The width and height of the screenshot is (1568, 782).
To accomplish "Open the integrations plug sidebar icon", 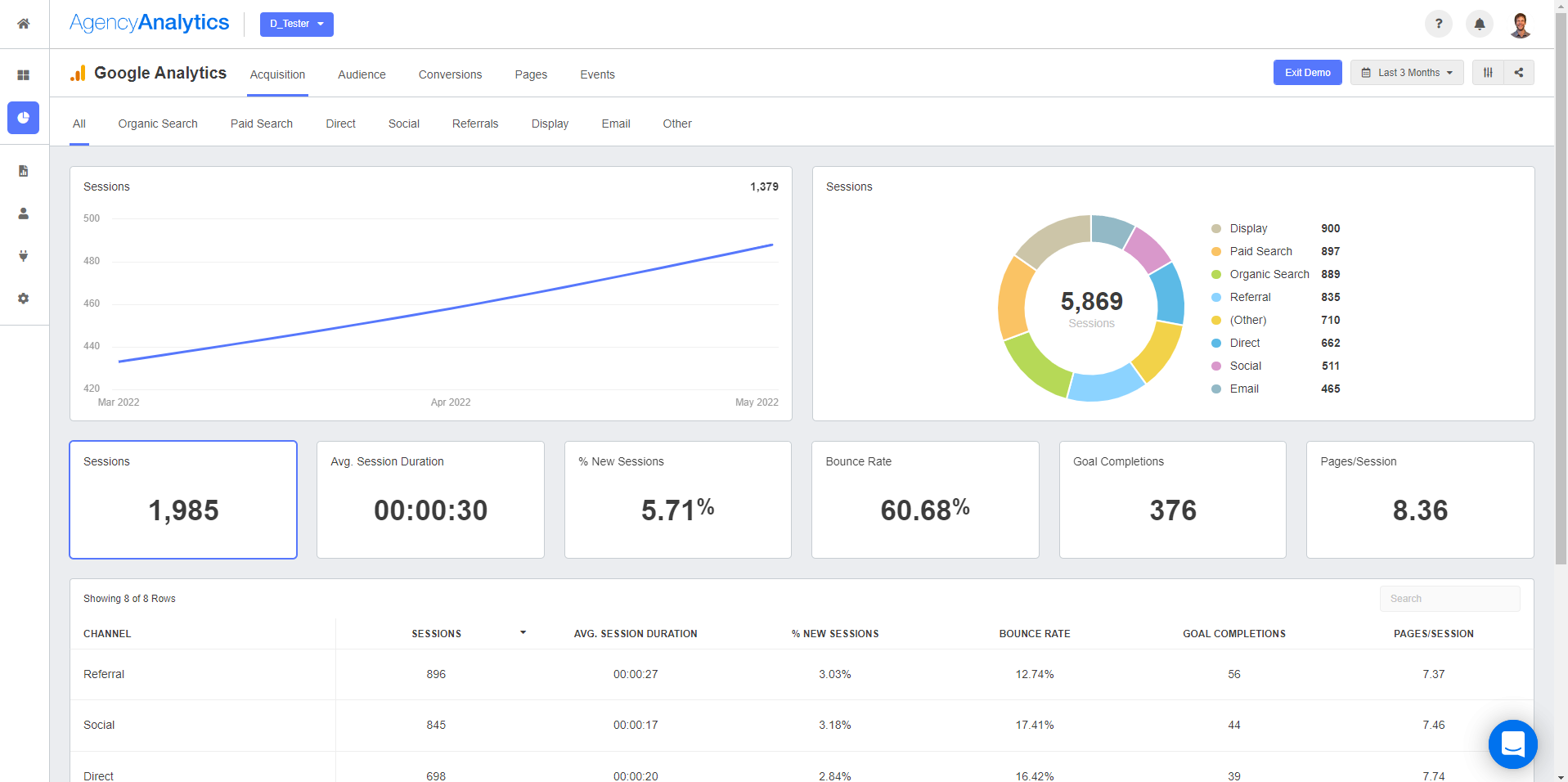I will (x=24, y=256).
